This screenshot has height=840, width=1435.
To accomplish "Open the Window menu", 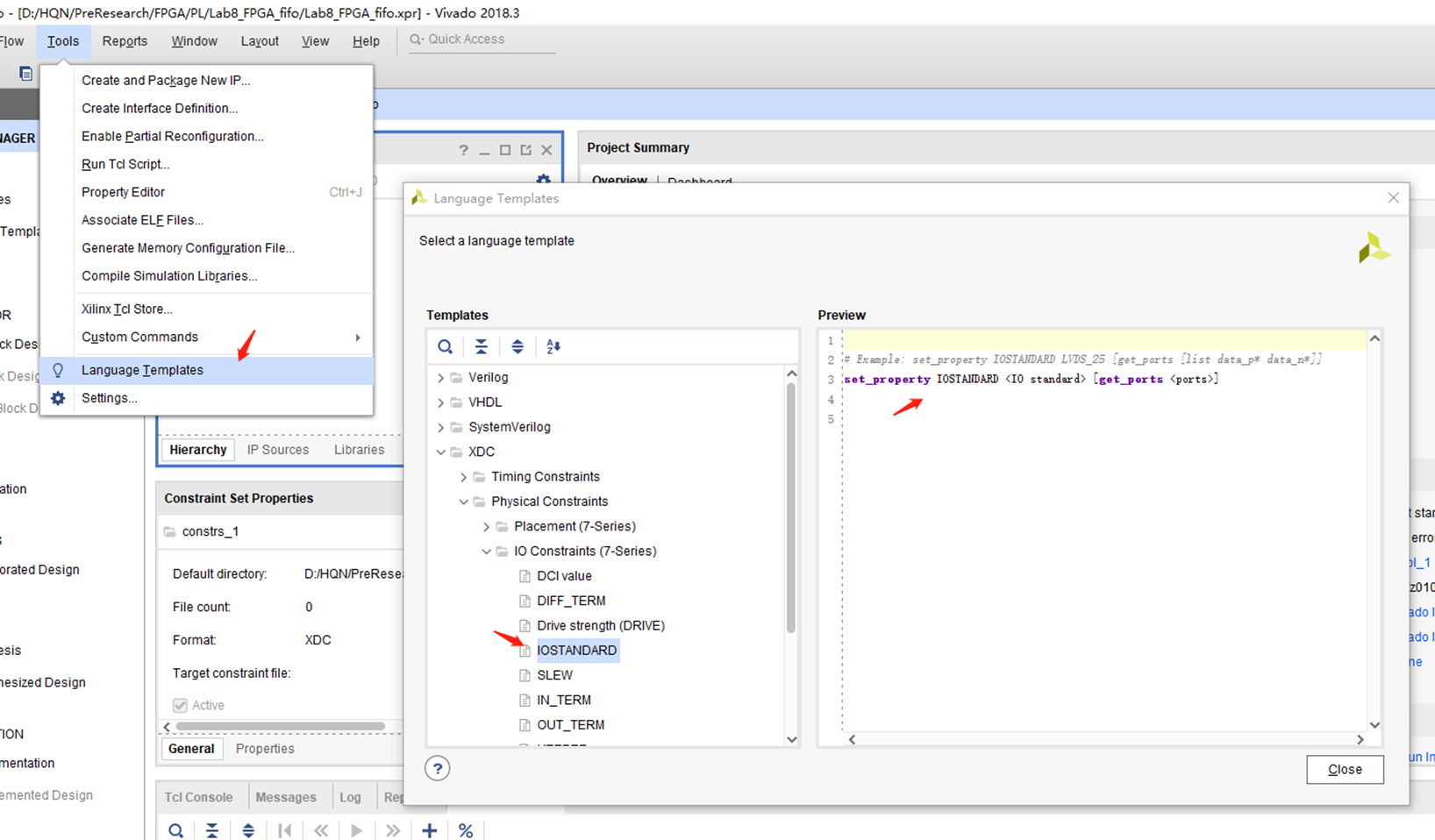I will point(194,41).
